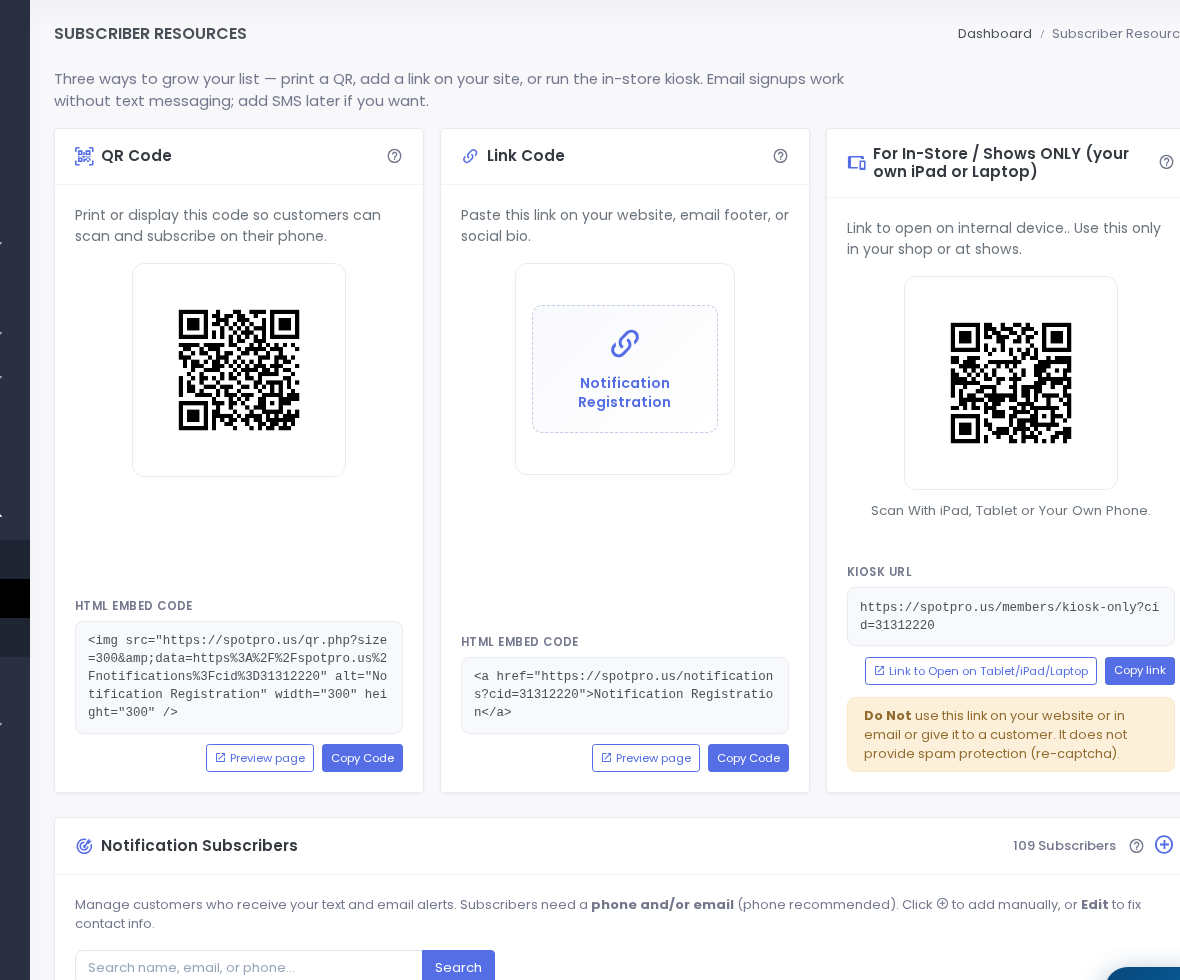Open help next to 109 Subscribers
Screen dimensions: 1180x980
click(1136, 846)
